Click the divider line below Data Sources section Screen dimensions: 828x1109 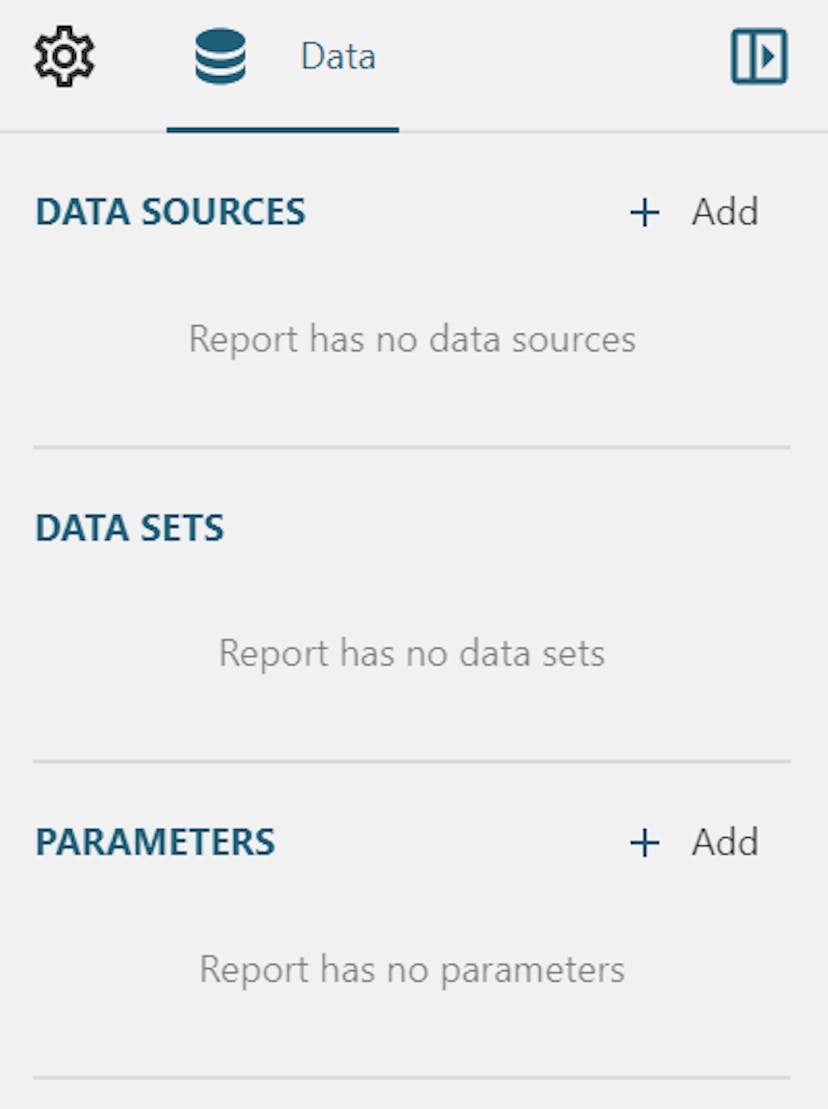tap(412, 447)
